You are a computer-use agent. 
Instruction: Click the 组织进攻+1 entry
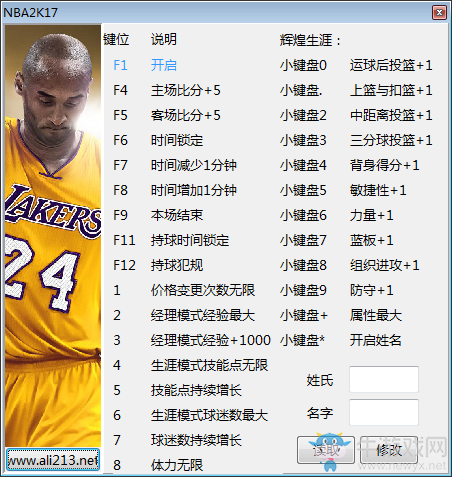tap(384, 265)
